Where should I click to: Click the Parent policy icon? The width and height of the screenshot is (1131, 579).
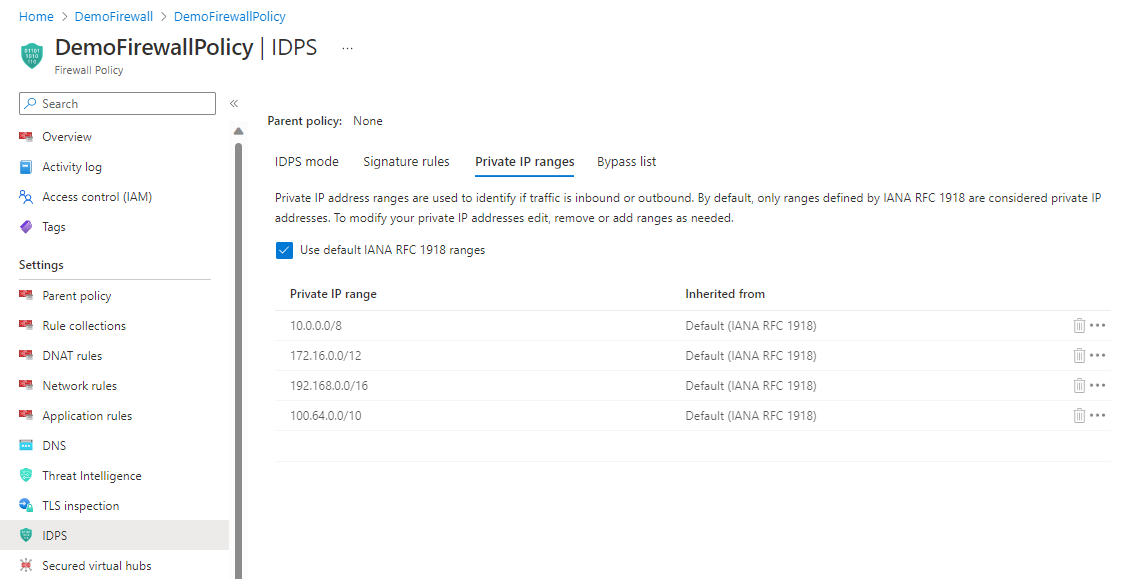26,295
